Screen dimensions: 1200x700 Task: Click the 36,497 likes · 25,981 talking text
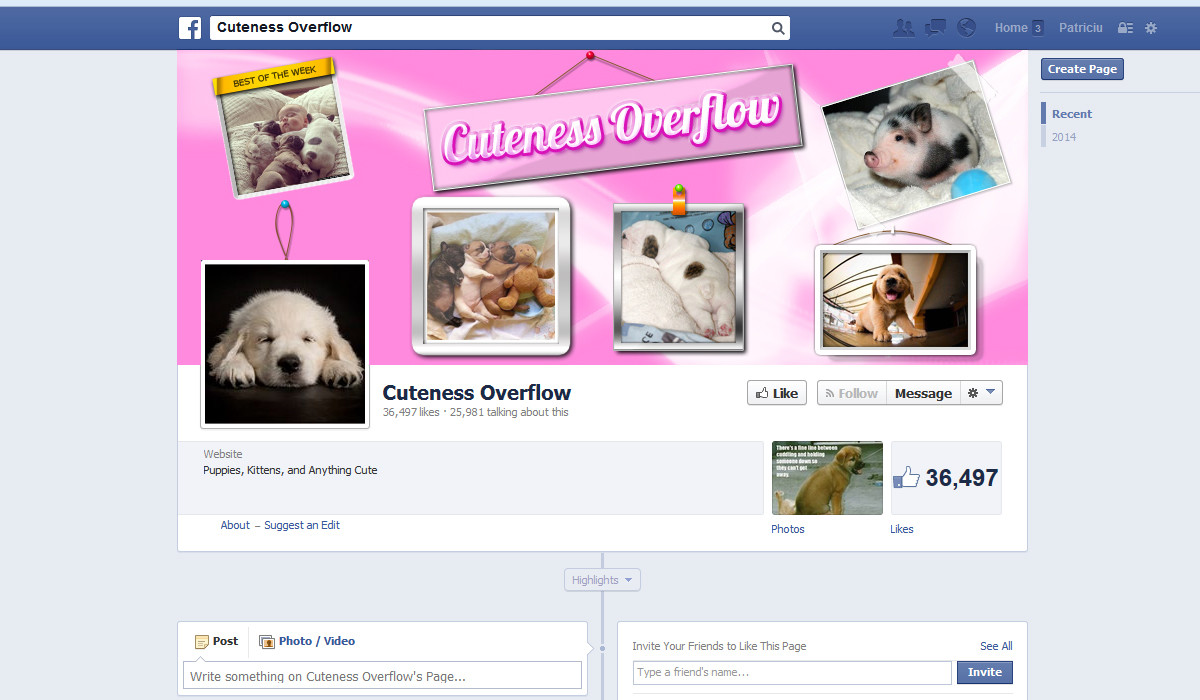(475, 412)
